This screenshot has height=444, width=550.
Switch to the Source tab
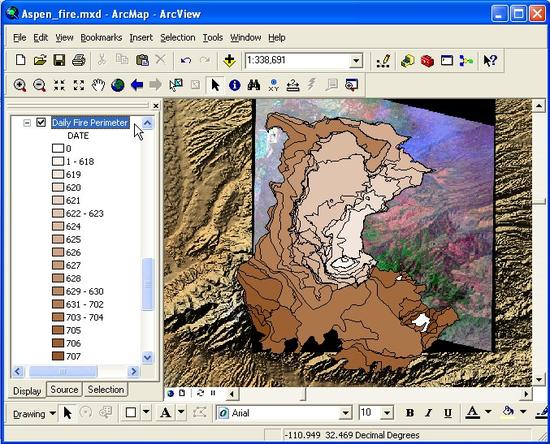point(64,390)
